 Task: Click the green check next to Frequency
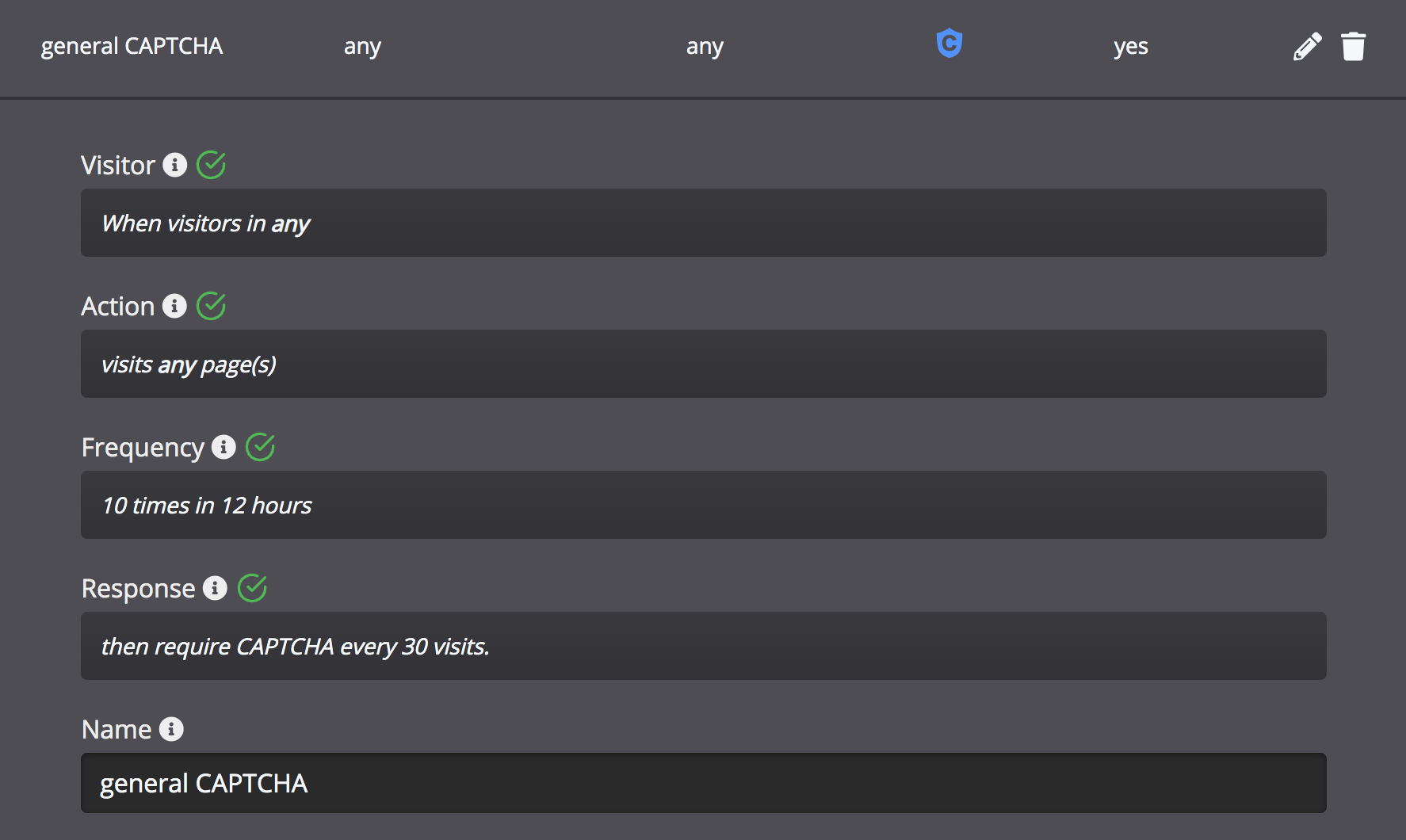[x=260, y=447]
